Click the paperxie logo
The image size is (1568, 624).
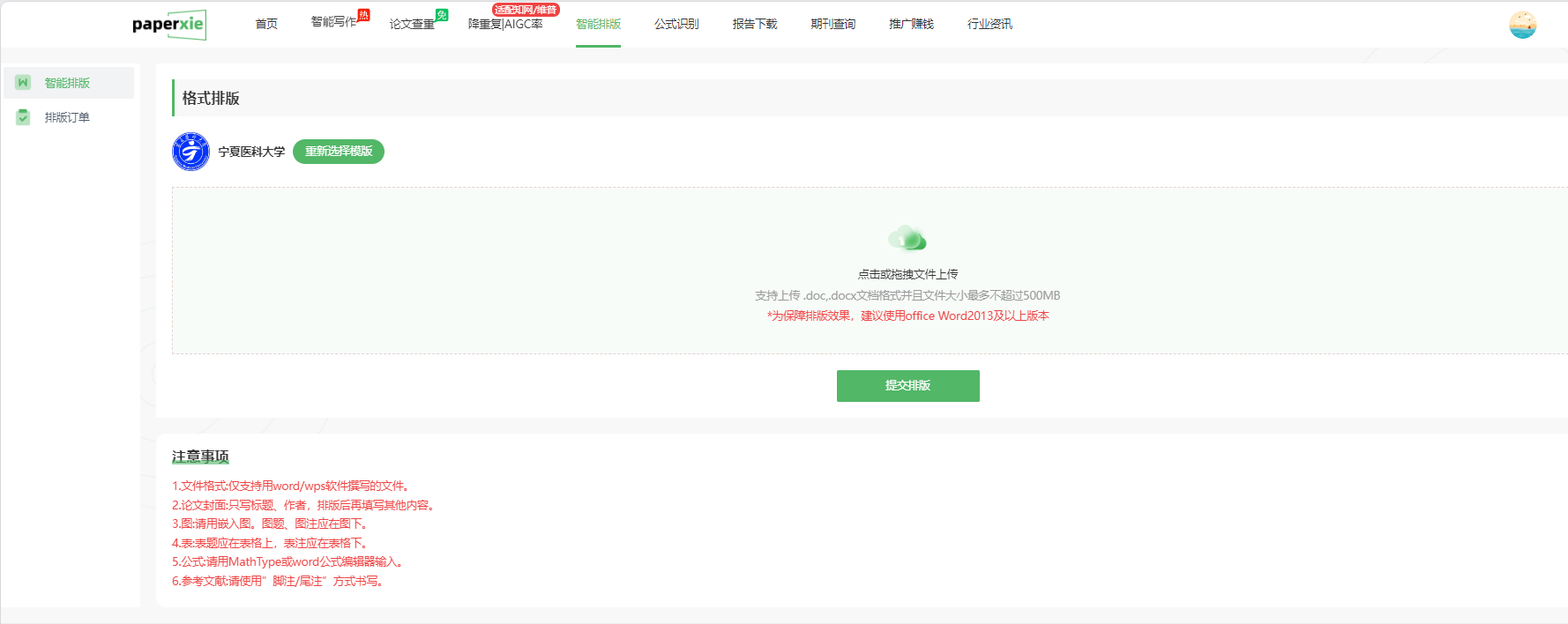(x=168, y=25)
